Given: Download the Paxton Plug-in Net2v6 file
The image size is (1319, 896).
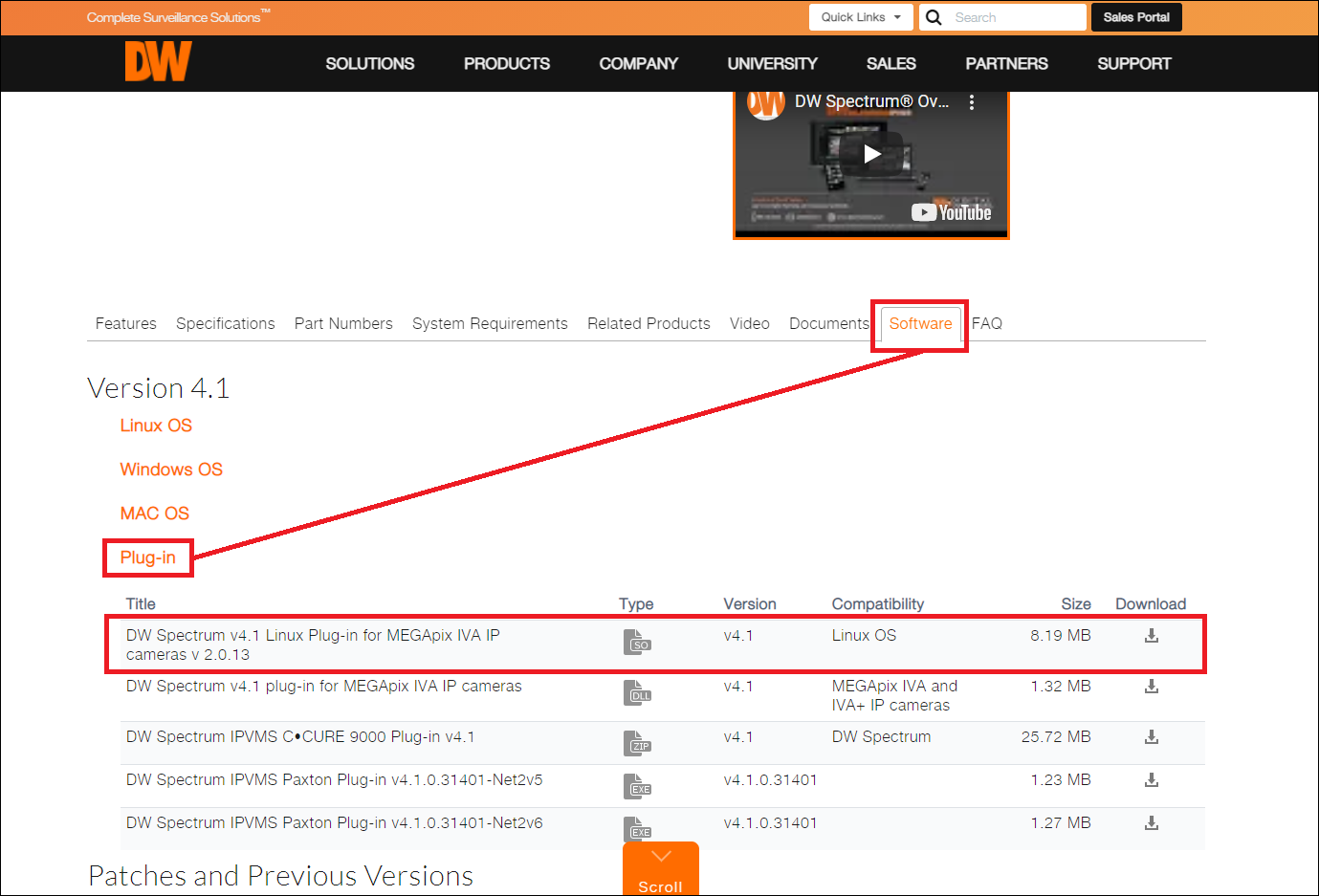Looking at the screenshot, I should coord(1152,822).
